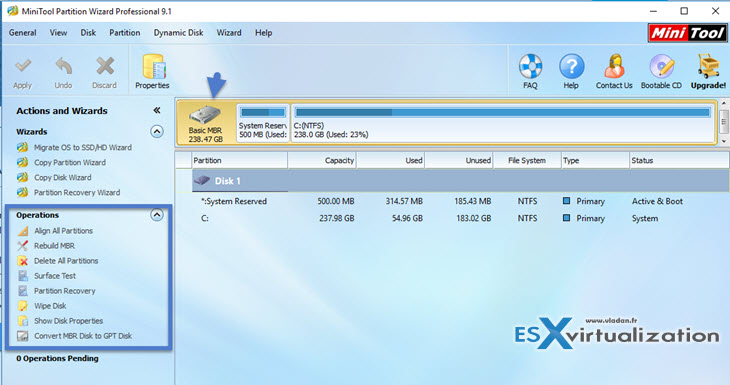Screen dimensions: 730x385
Task: Click the Copy Partition Wizard icon
Action: [x=22, y=162]
